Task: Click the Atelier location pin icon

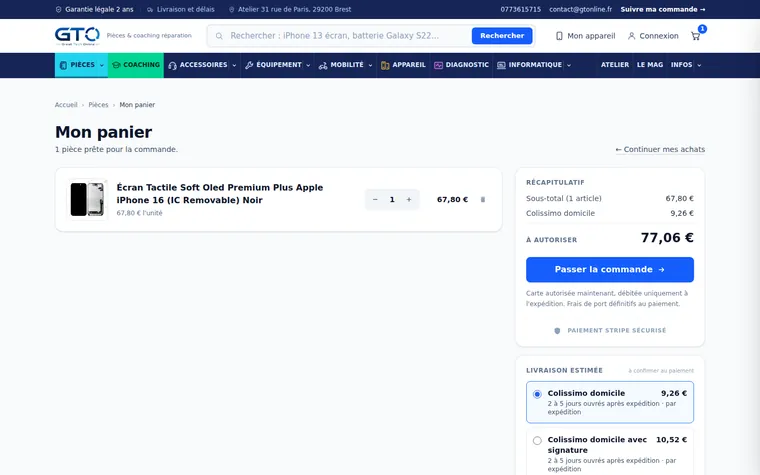Action: 231,10
